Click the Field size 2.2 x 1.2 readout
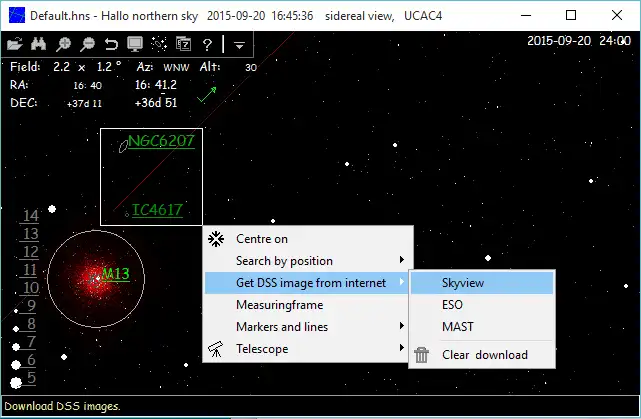Screen dimensions: 641x419 click(65, 67)
